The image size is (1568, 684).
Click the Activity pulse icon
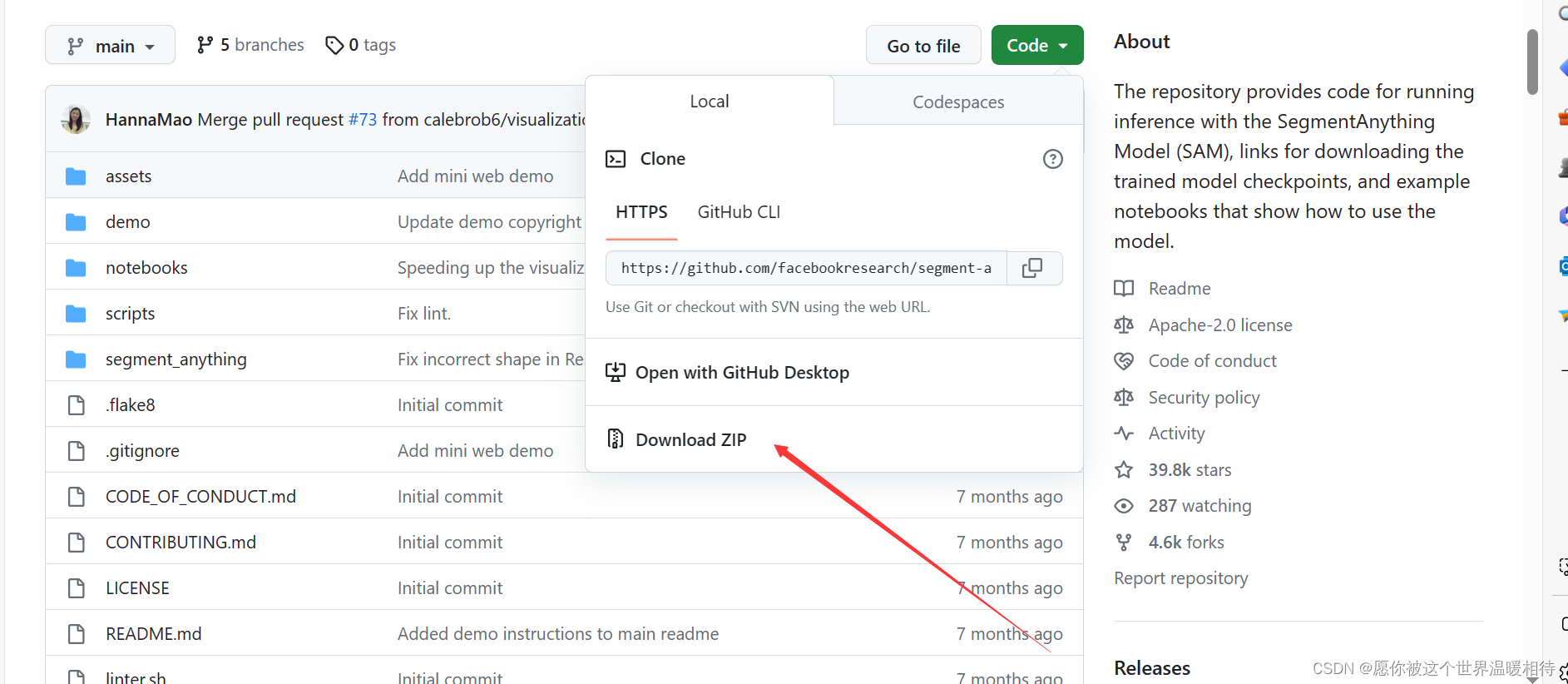[x=1124, y=434]
